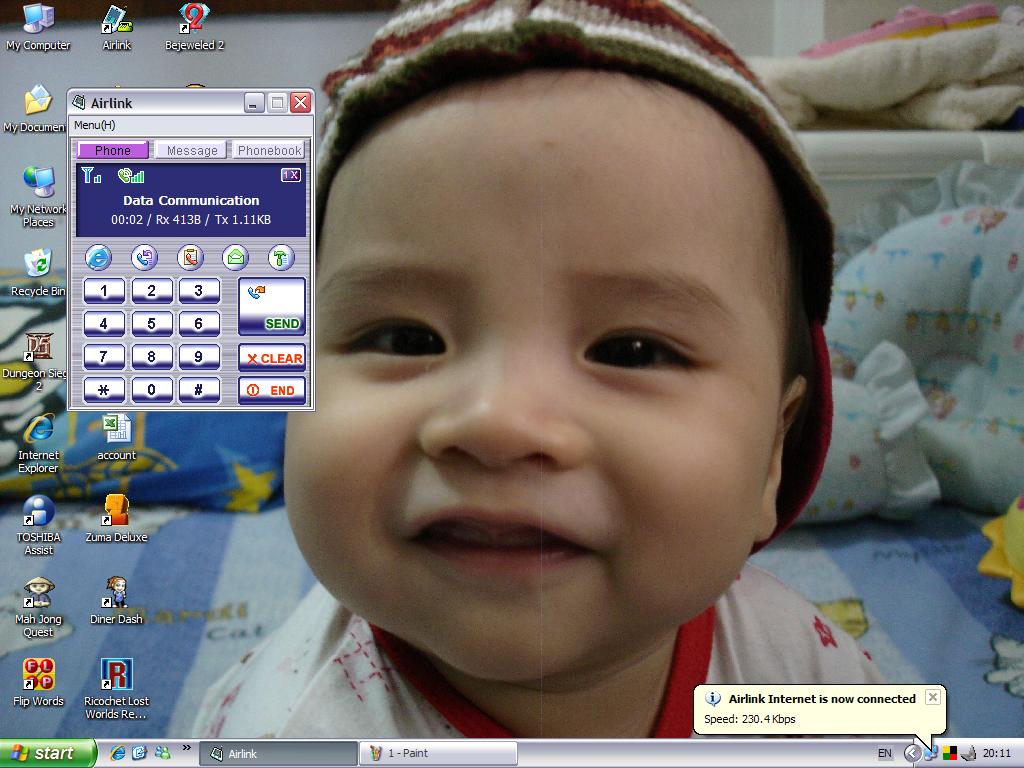Tap the star key on the keypad
The height and width of the screenshot is (768, 1024).
pyautogui.click(x=104, y=390)
